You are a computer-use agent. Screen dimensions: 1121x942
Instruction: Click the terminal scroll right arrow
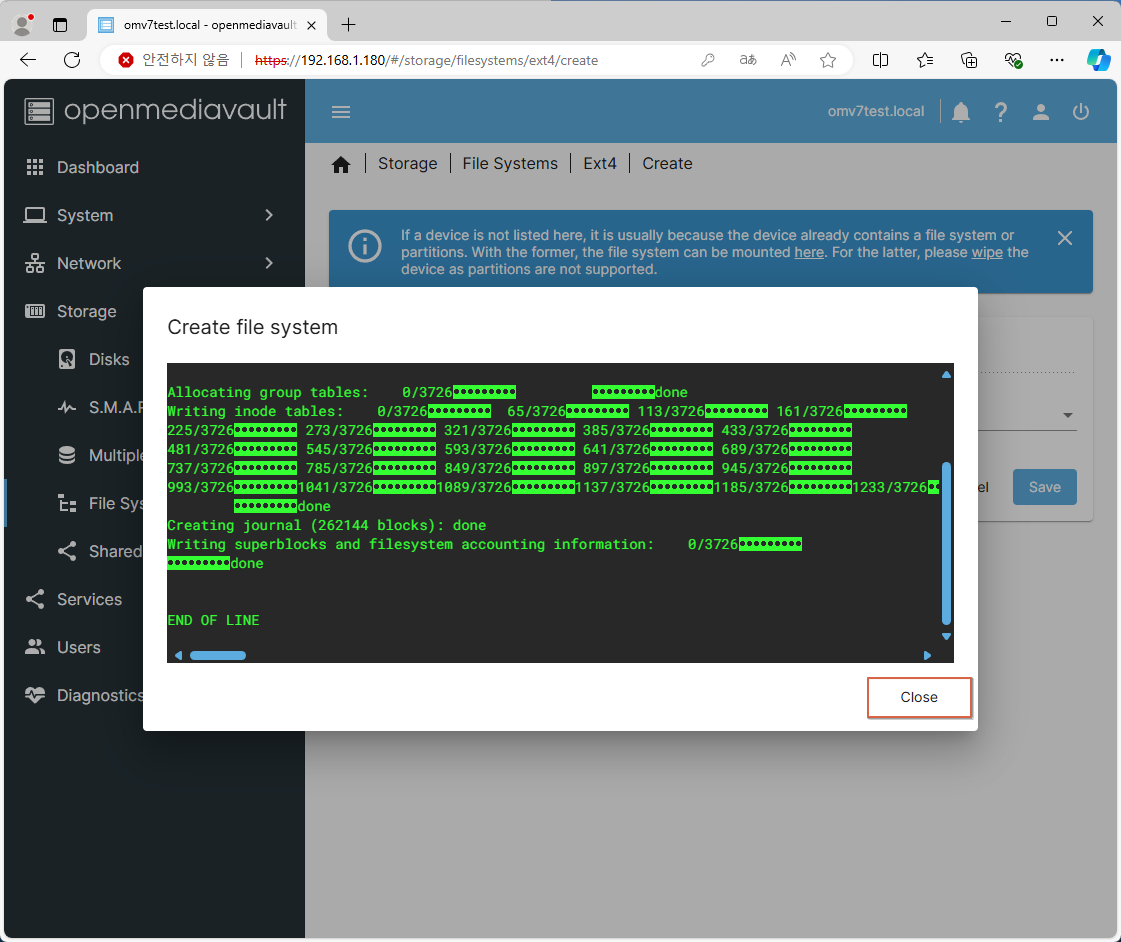click(x=927, y=655)
